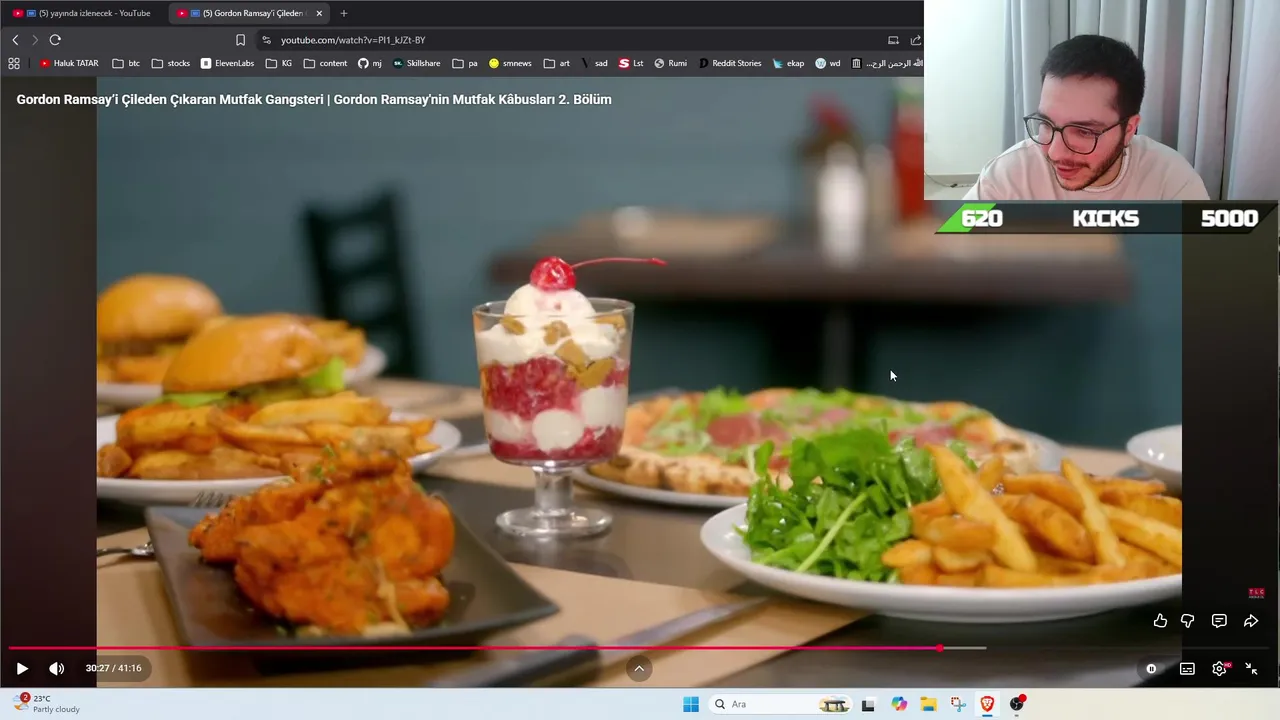Dislike the video with thumbs down
Screen dimensions: 1280x720
[1187, 621]
